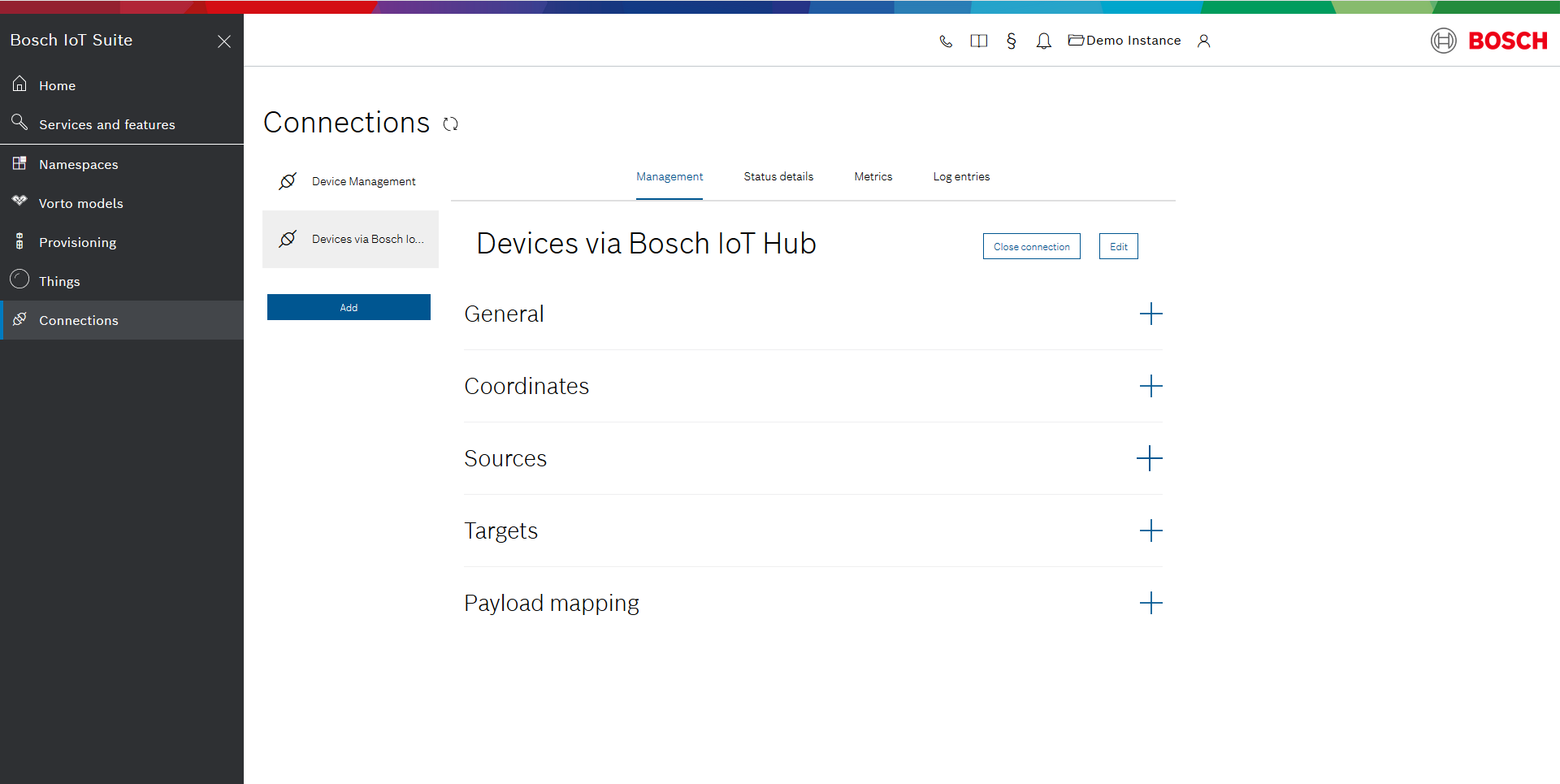This screenshot has width=1560, height=784.
Task: Click the Bosch IoT Suite title
Action: (71, 40)
